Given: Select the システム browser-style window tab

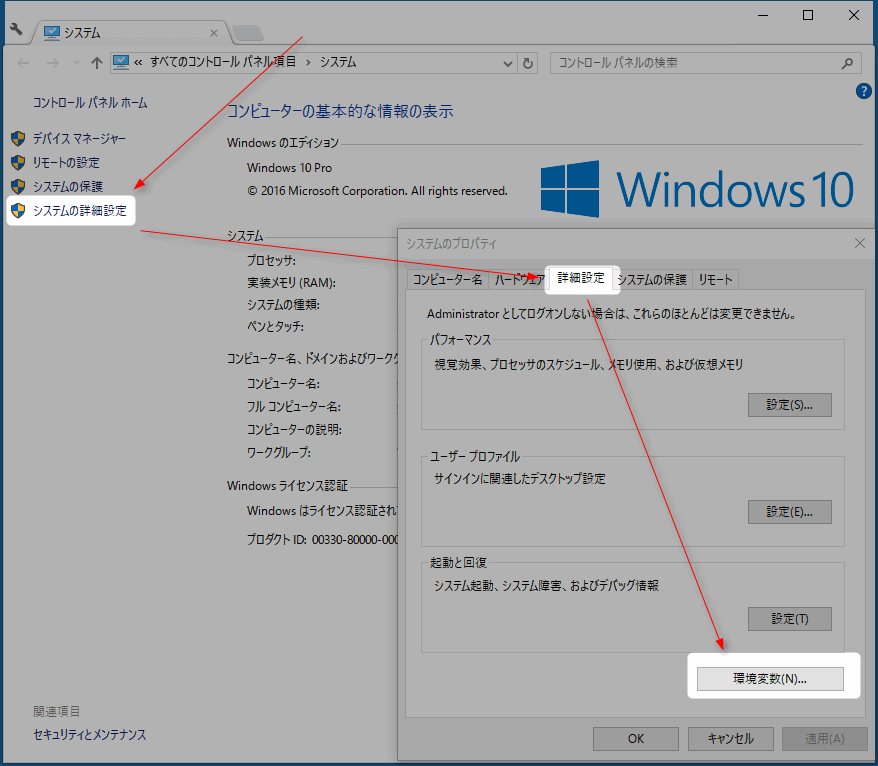Looking at the screenshot, I should [132, 33].
